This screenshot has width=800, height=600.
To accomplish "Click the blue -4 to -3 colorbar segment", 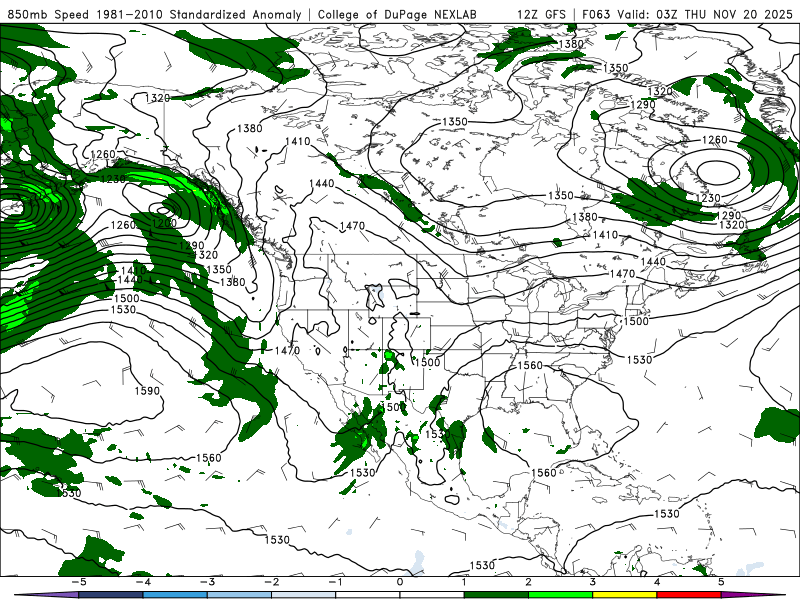I will click(175, 595).
